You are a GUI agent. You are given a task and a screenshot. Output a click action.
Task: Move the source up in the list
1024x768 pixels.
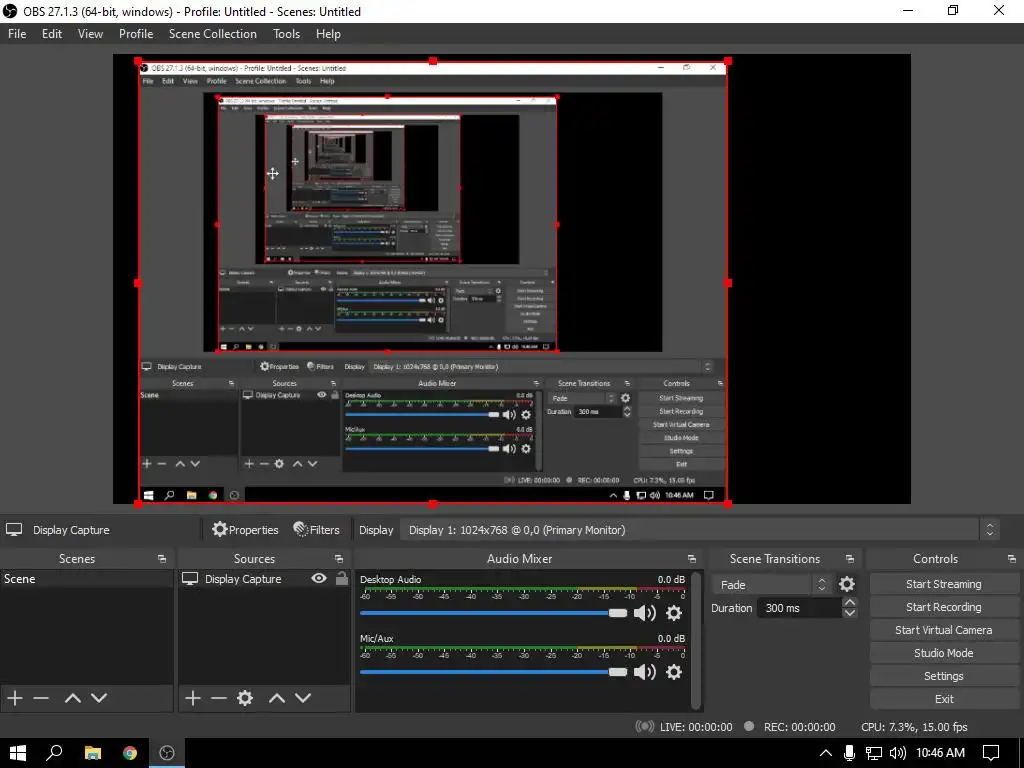(x=277, y=698)
